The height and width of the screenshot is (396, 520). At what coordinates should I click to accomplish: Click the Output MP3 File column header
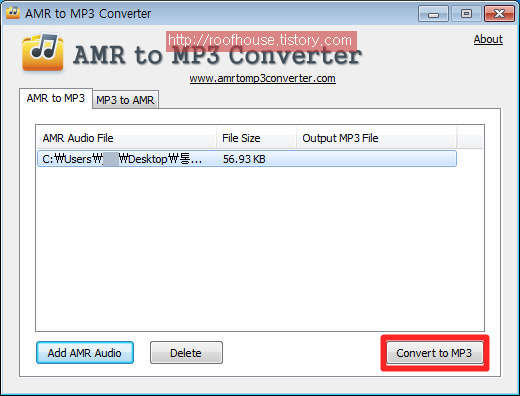click(376, 138)
